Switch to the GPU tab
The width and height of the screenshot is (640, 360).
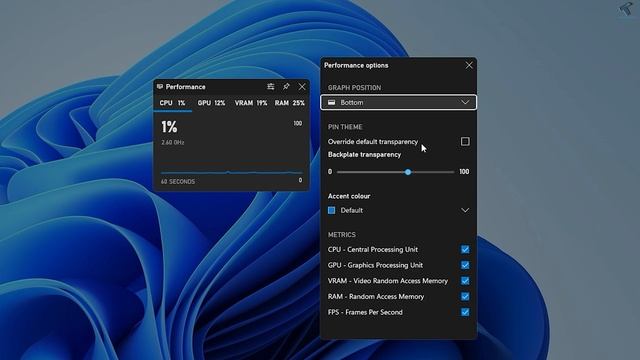(211, 103)
